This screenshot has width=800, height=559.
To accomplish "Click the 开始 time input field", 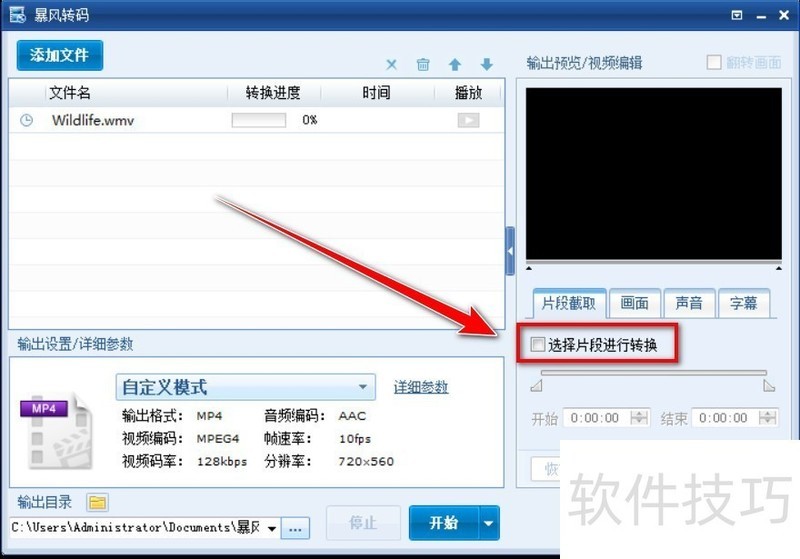I will click(596, 418).
